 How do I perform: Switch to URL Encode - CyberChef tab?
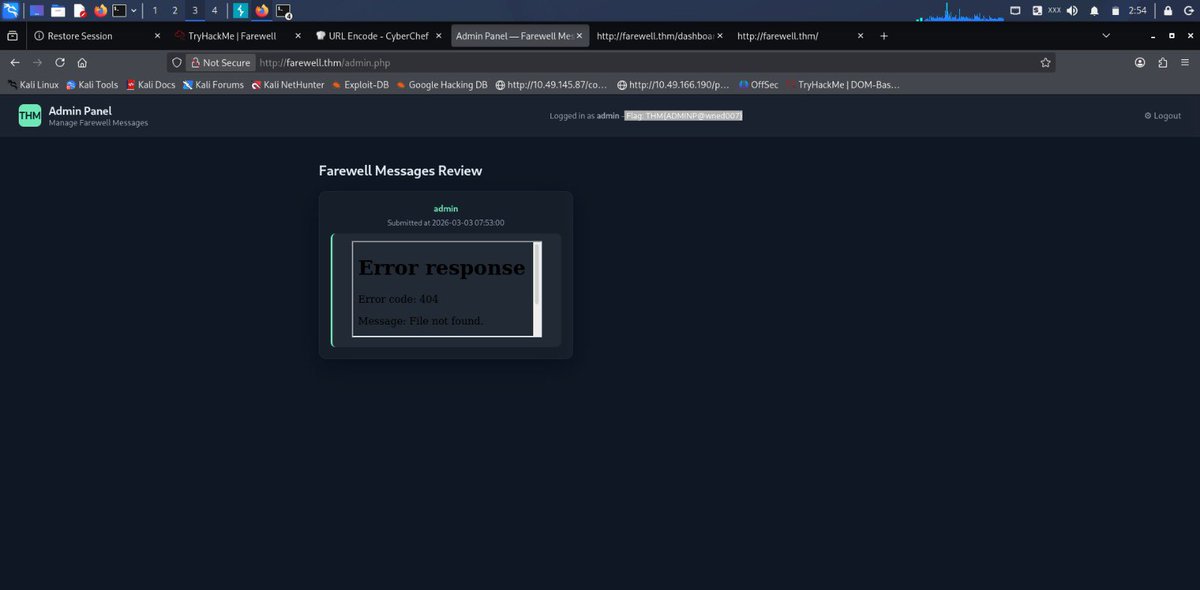coord(378,35)
